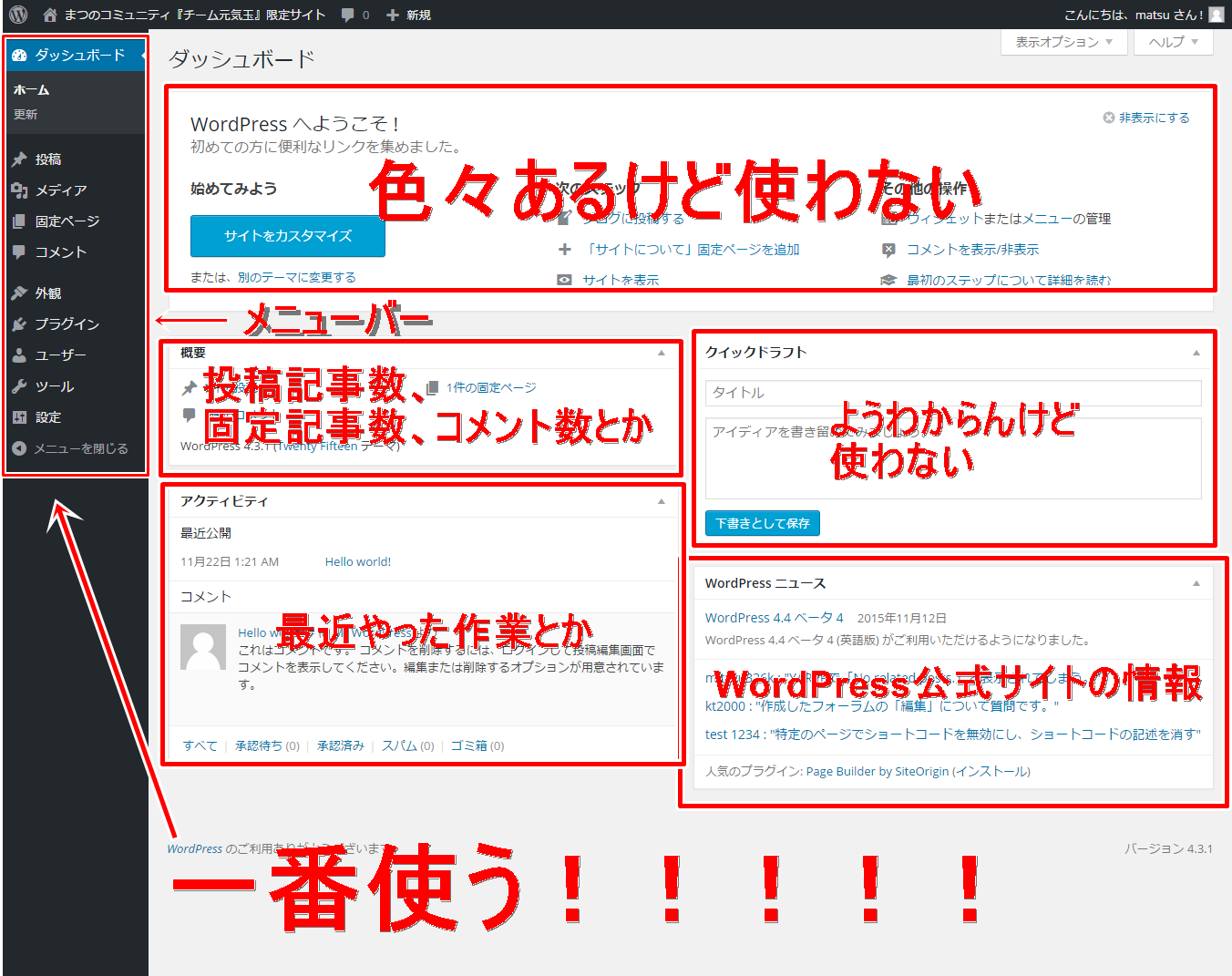Open comments bubble in admin bar
The height and width of the screenshot is (976, 1232).
[x=347, y=15]
